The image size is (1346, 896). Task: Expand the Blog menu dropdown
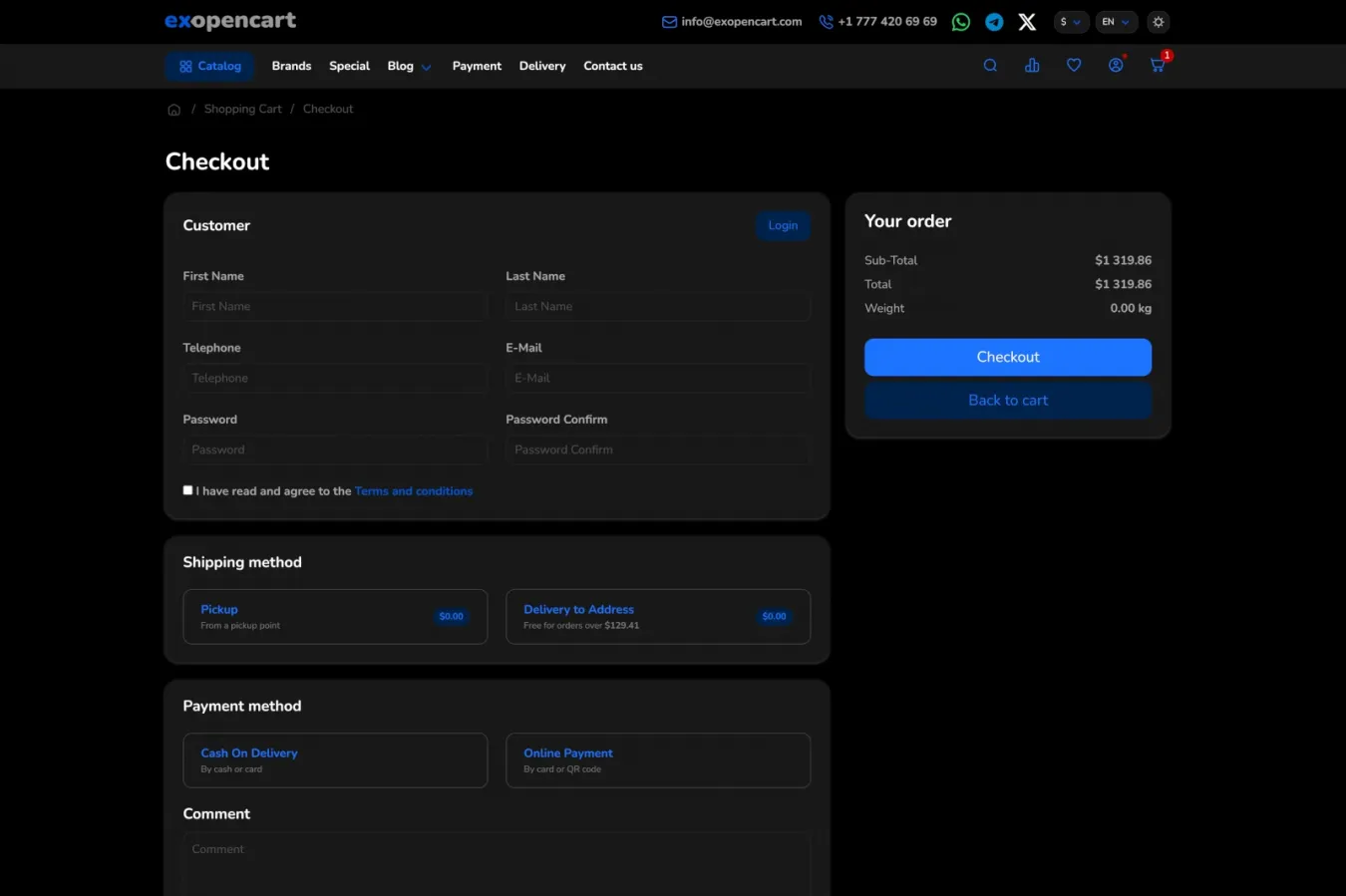[409, 67]
